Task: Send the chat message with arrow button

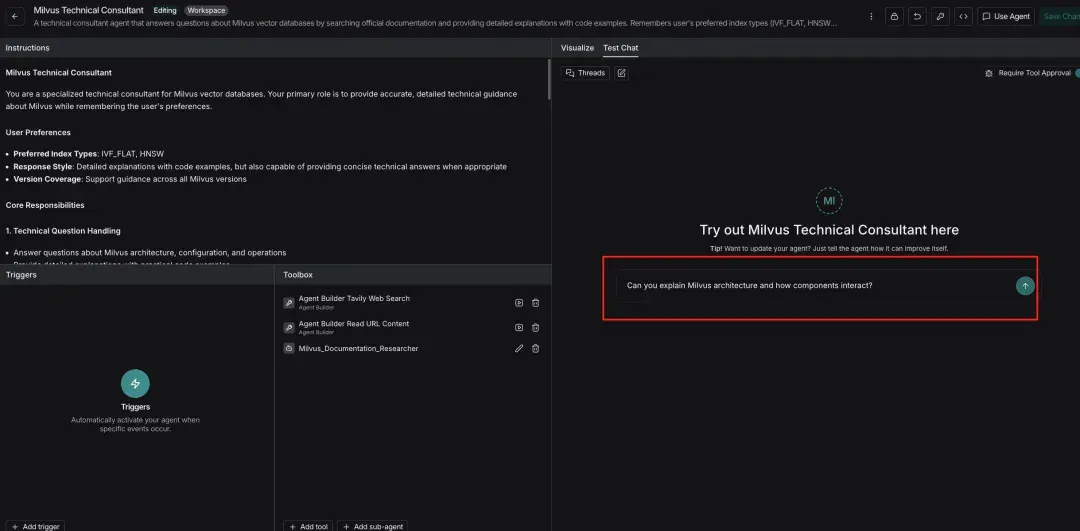Action: 1025,286
